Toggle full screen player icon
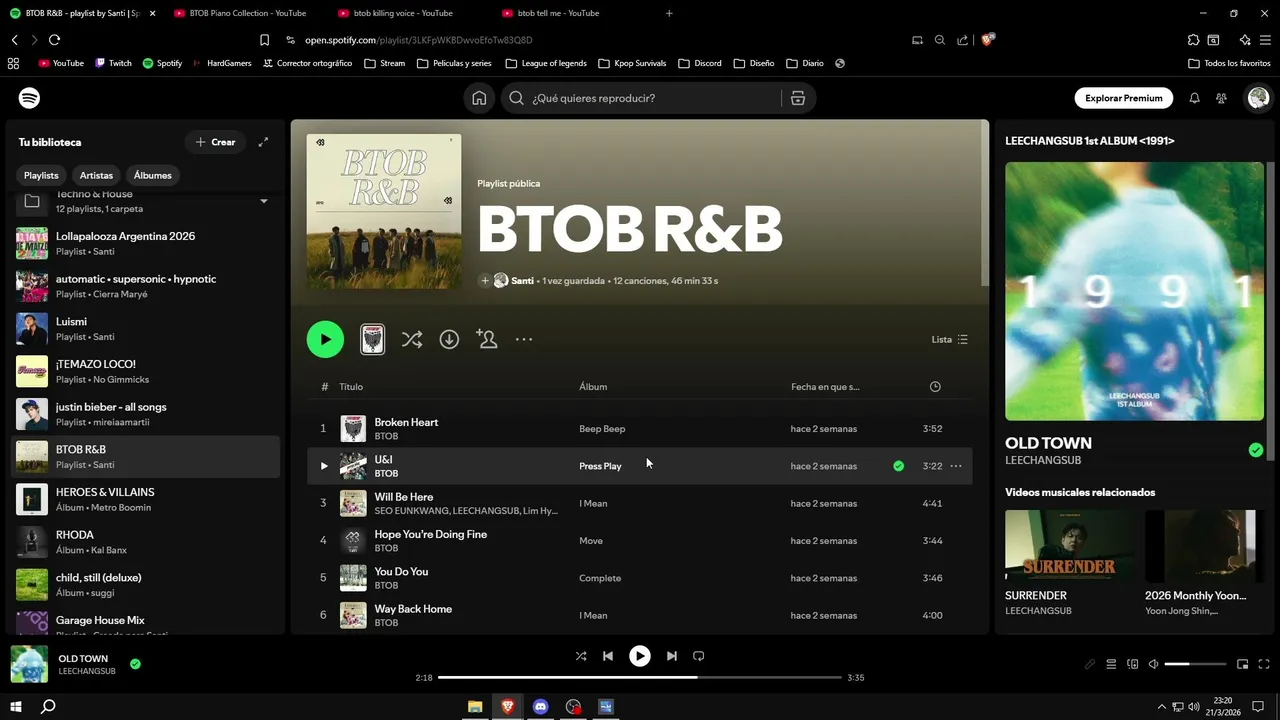 point(1264,664)
